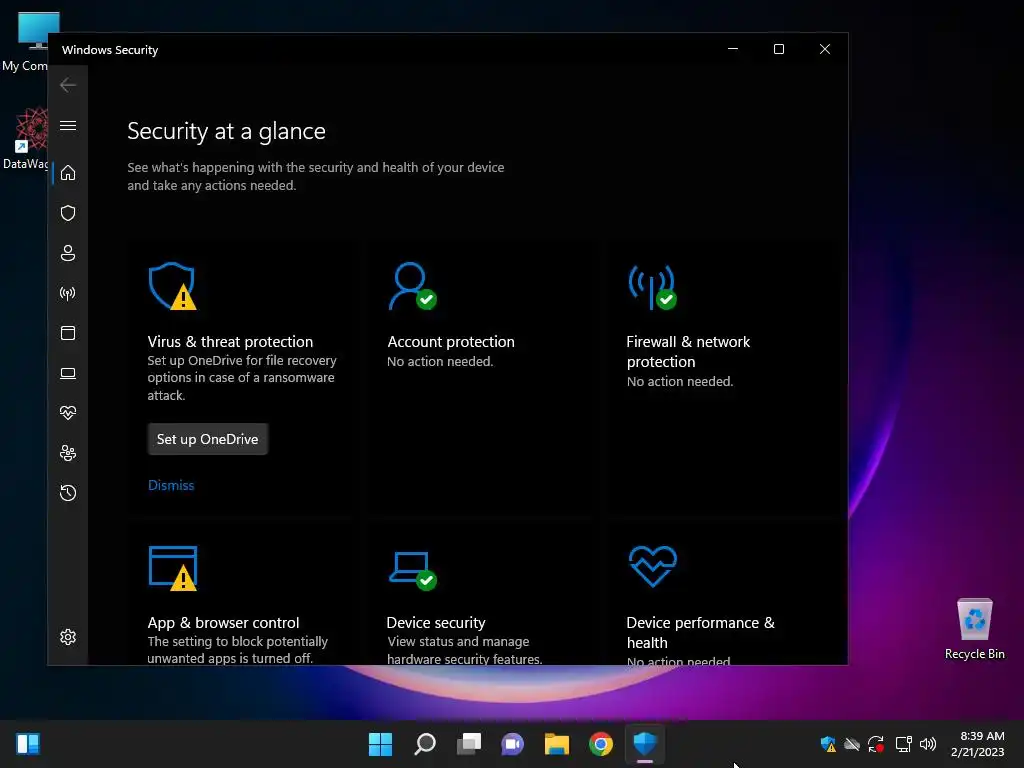Viewport: 1024px width, 768px height.
Task: Click the sync status tray icon
Action: click(876, 744)
